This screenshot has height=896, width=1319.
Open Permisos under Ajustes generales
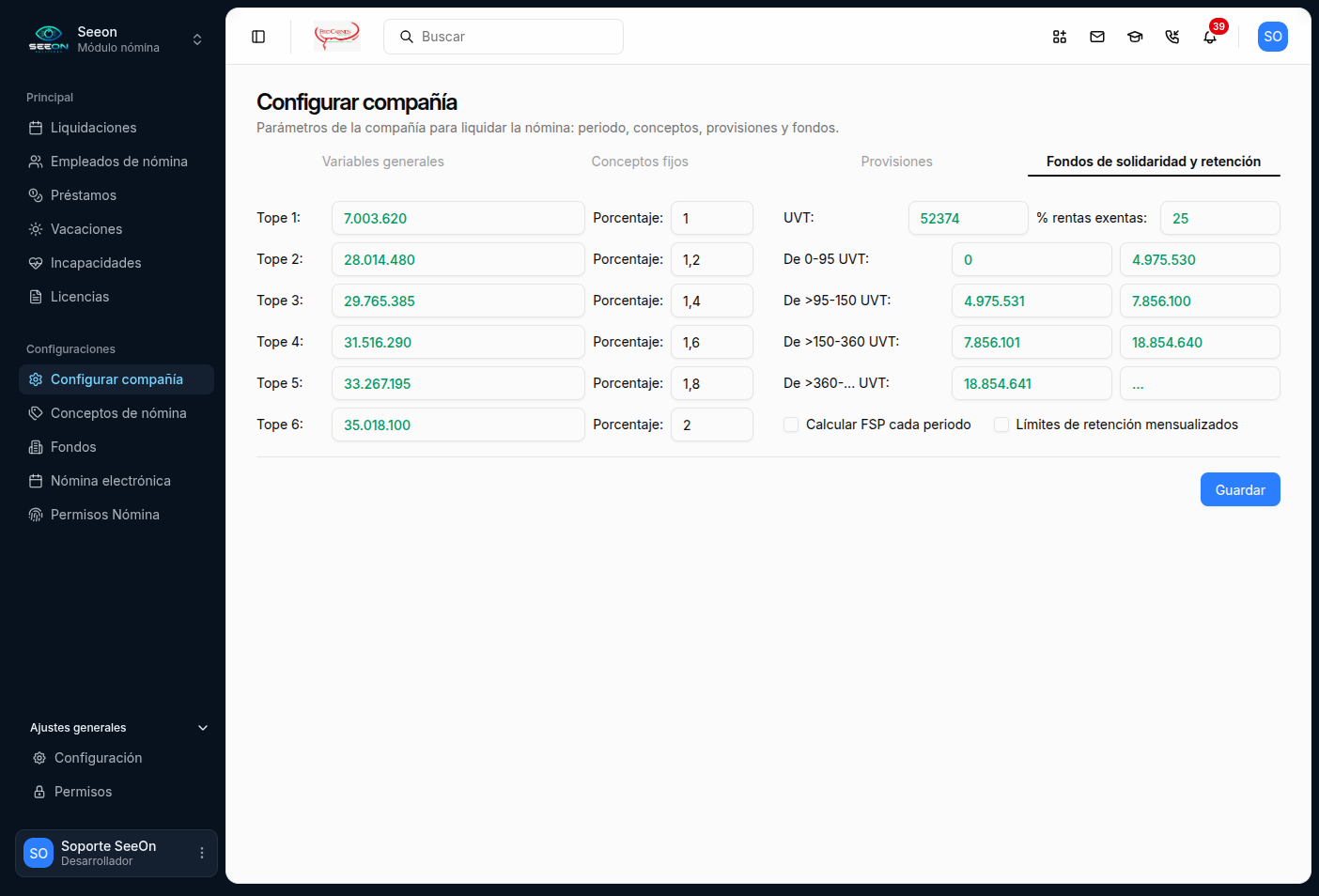[x=118, y=792]
